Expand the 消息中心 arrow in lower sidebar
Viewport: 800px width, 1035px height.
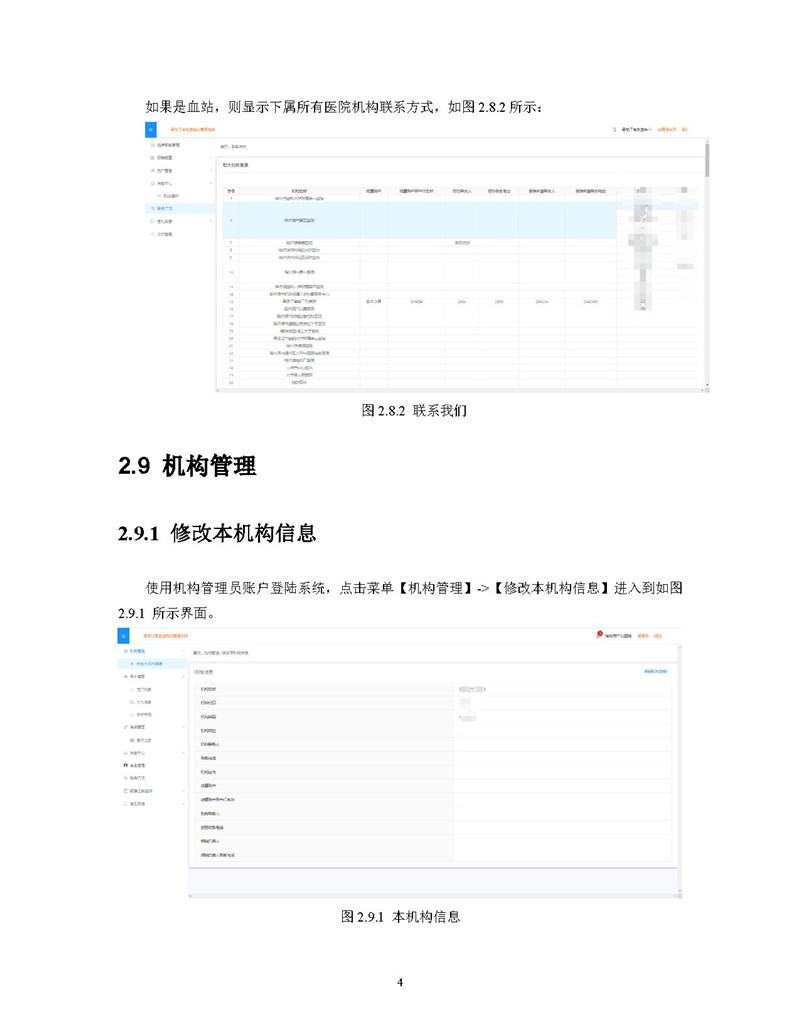(x=183, y=752)
